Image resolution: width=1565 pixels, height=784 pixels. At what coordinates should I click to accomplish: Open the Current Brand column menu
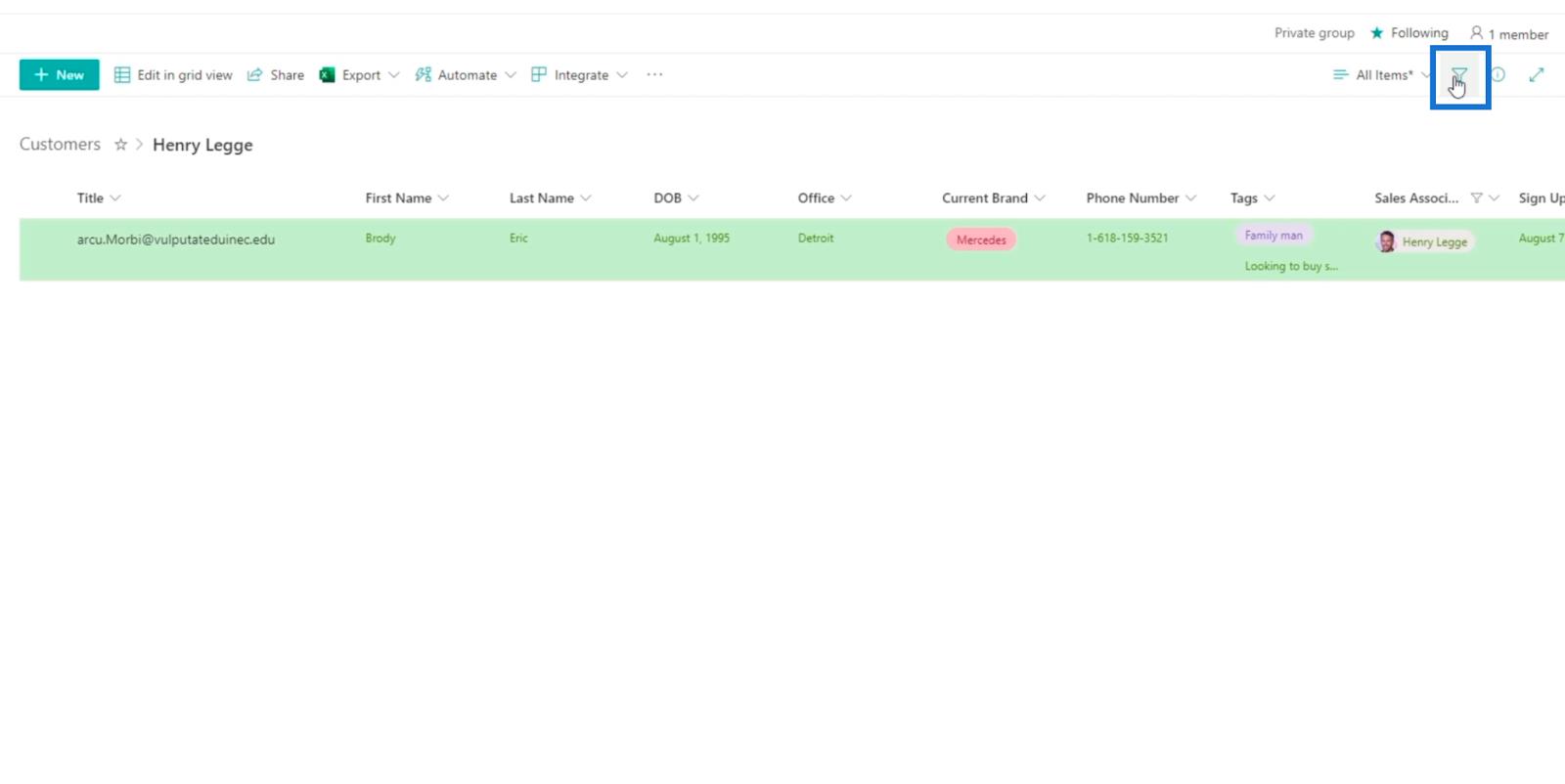point(994,197)
